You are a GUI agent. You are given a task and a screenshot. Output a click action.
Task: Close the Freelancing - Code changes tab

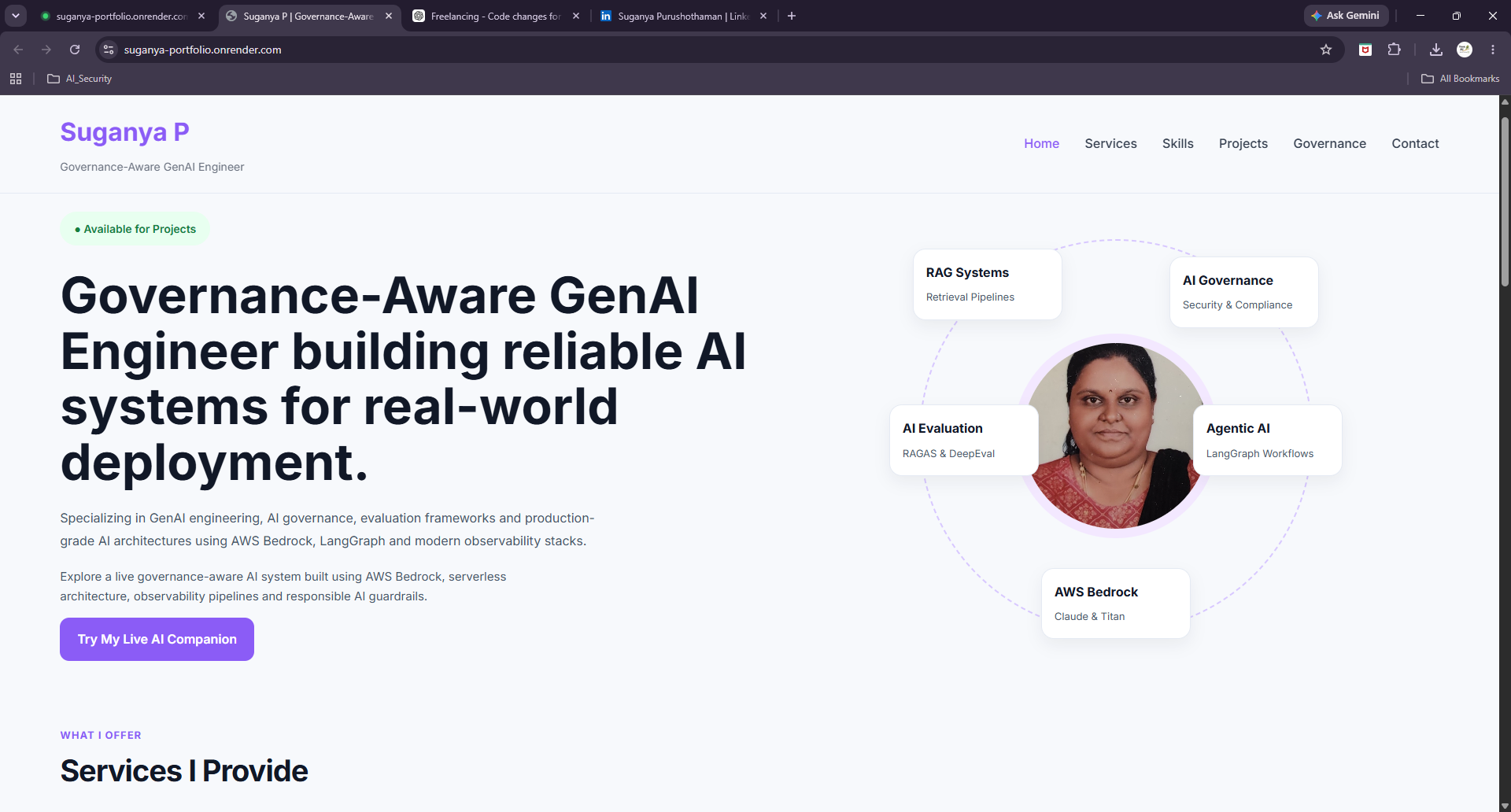pos(576,16)
